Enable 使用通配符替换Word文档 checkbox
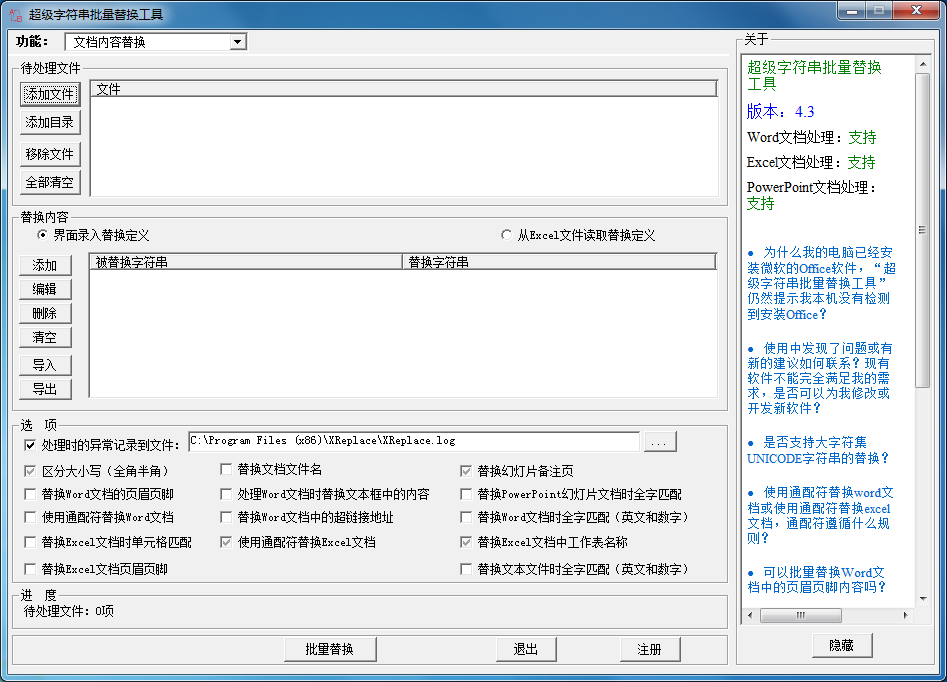The height and width of the screenshot is (682, 947). [30, 517]
